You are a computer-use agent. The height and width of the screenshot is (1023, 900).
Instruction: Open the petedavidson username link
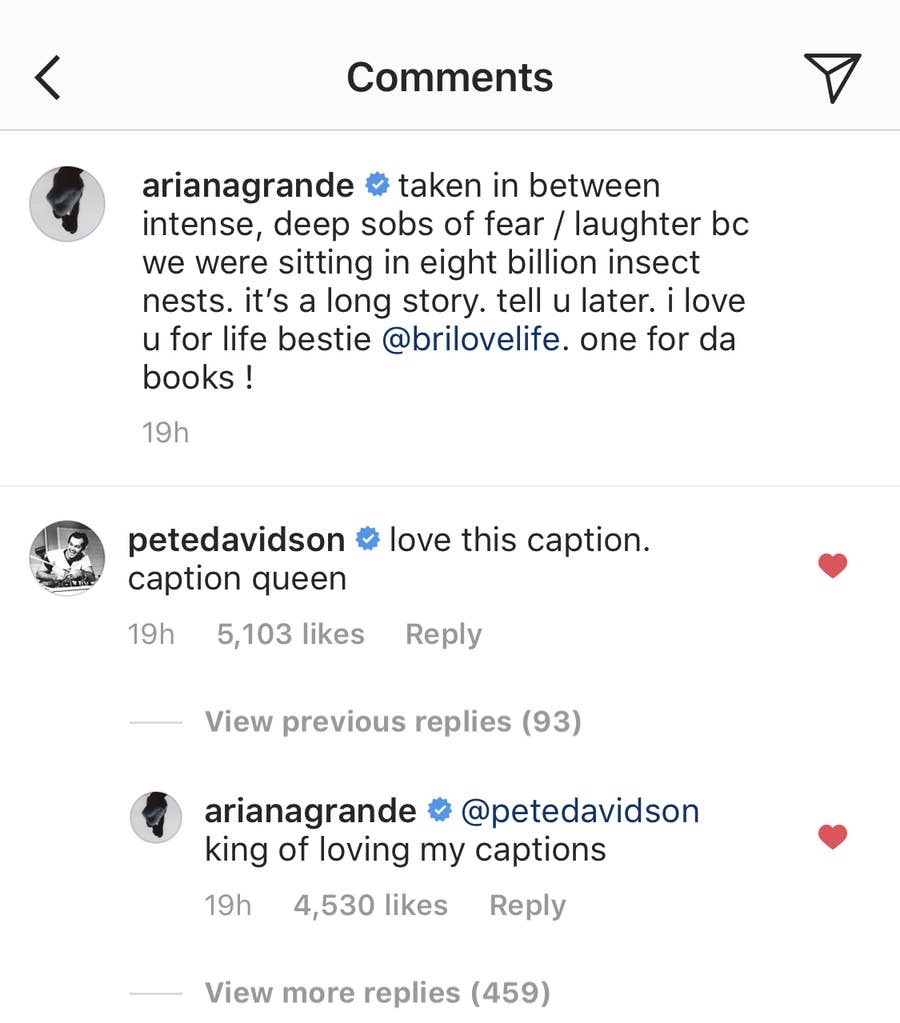click(236, 540)
